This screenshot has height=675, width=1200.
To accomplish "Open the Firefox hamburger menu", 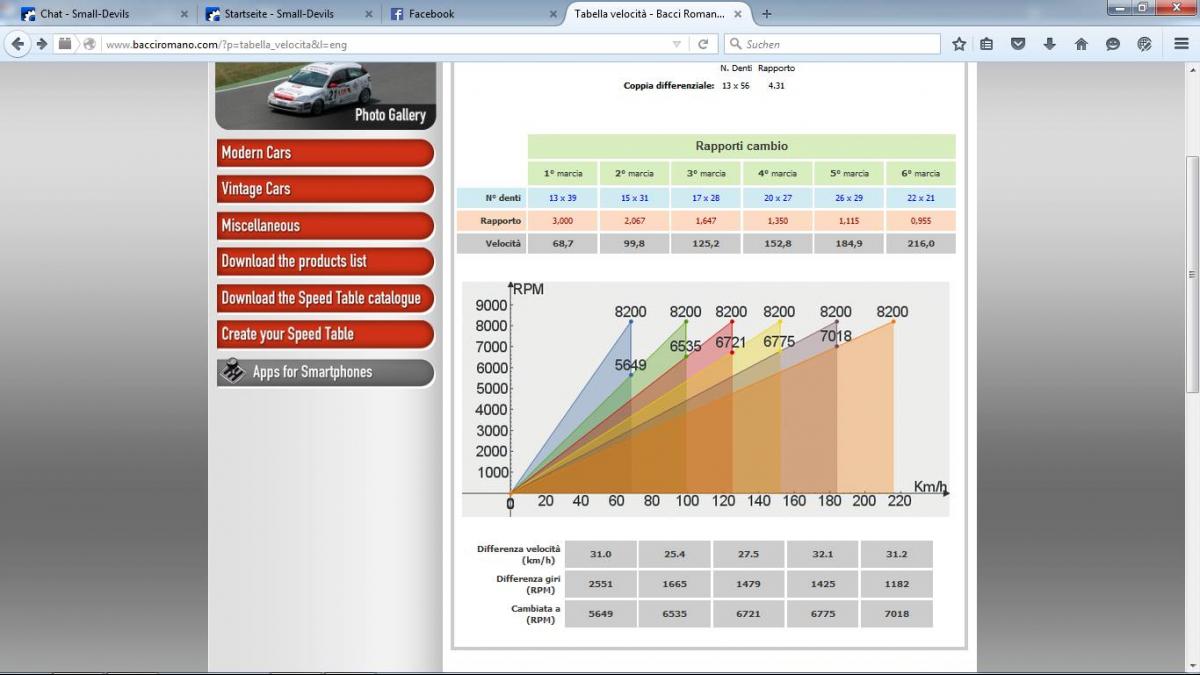I will (x=1181, y=44).
